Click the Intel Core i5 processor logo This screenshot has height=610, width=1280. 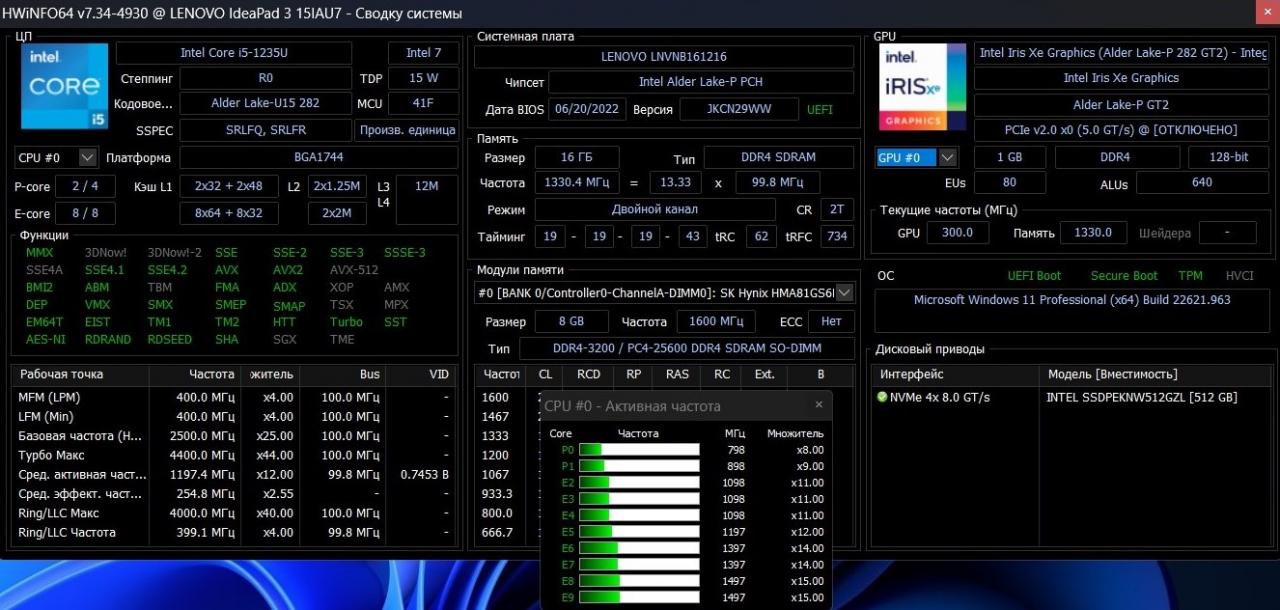pyautogui.click(x=64, y=86)
